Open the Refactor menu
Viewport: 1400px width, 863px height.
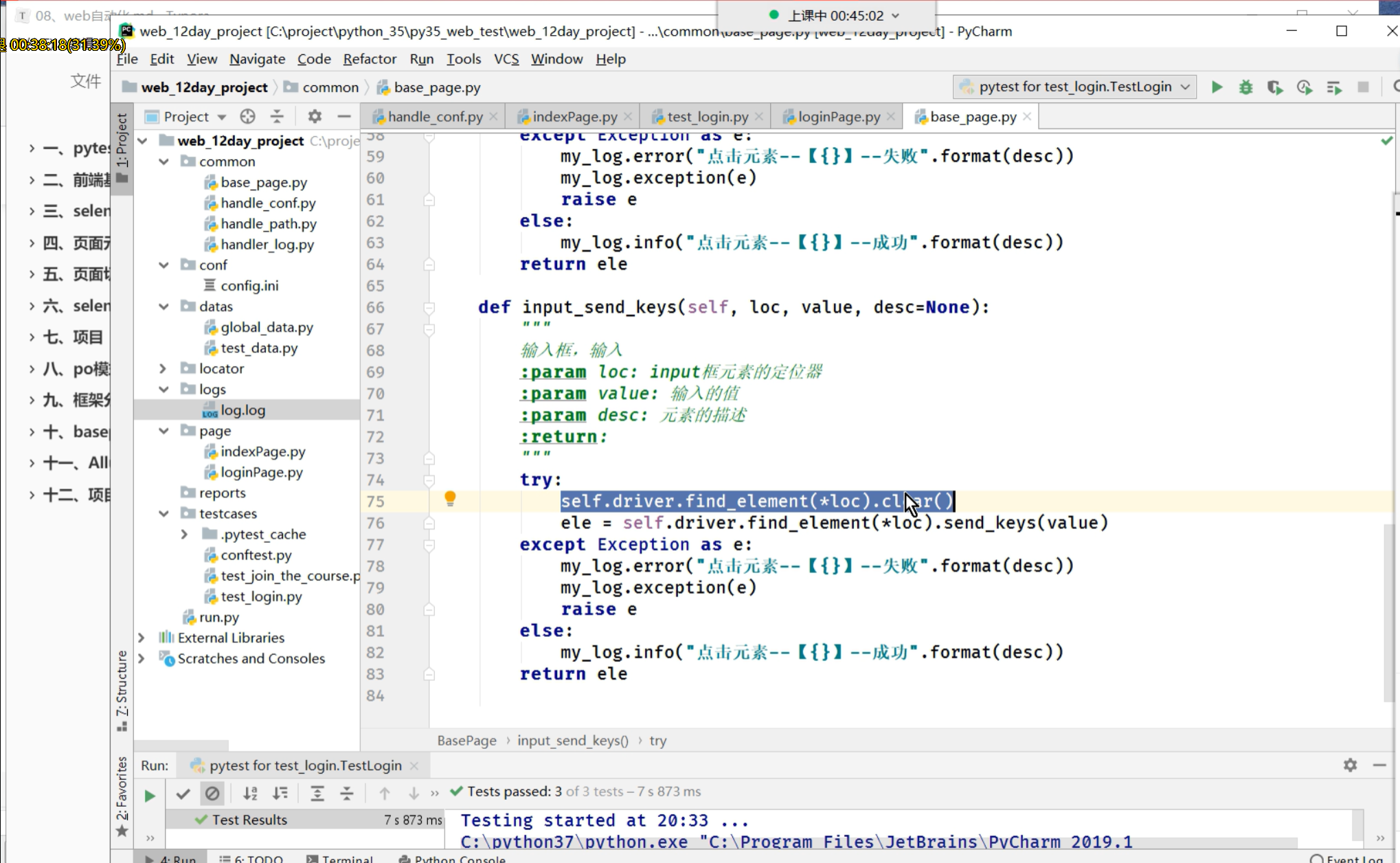(370, 59)
